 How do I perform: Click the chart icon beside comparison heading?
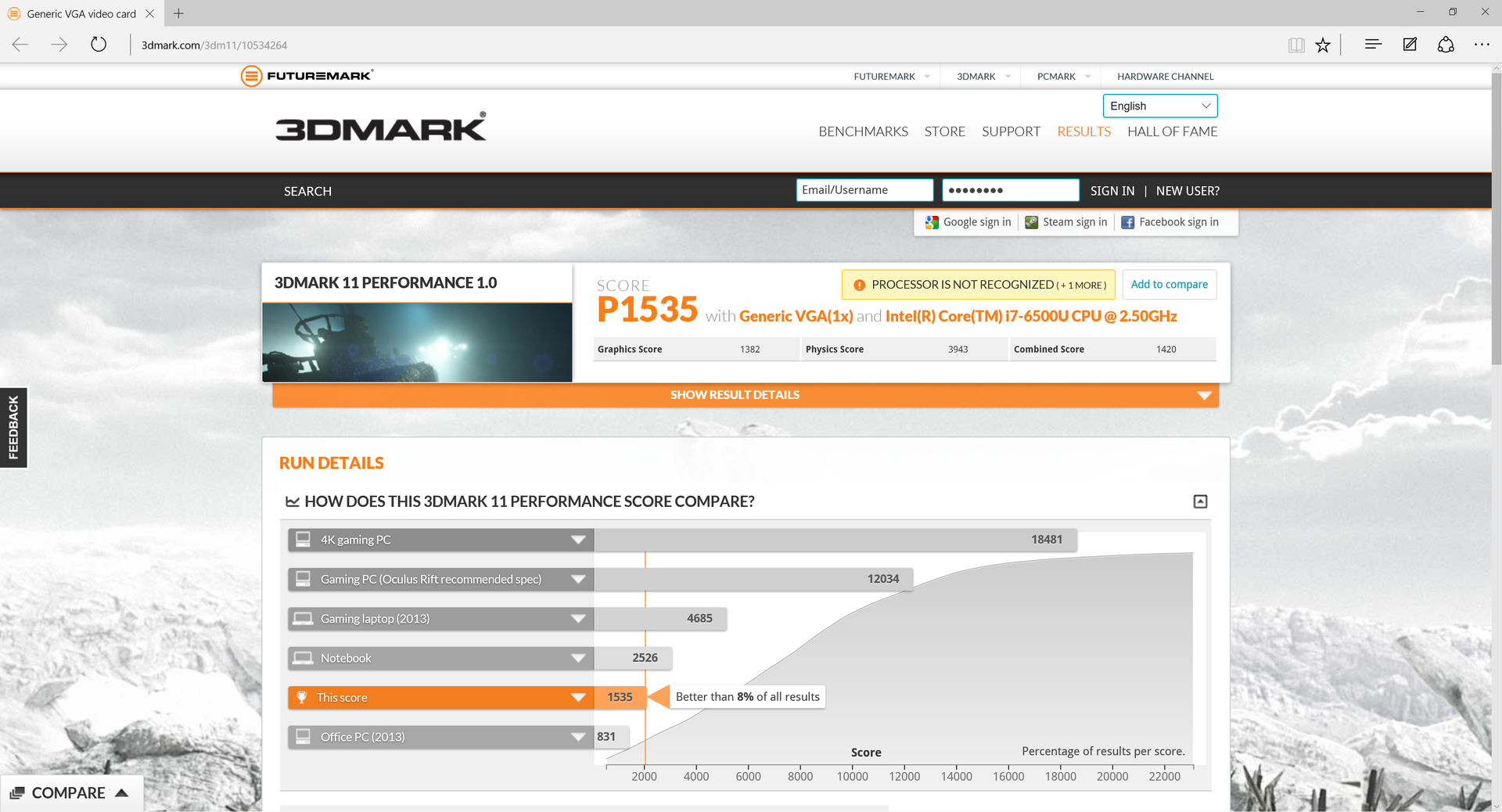click(293, 501)
